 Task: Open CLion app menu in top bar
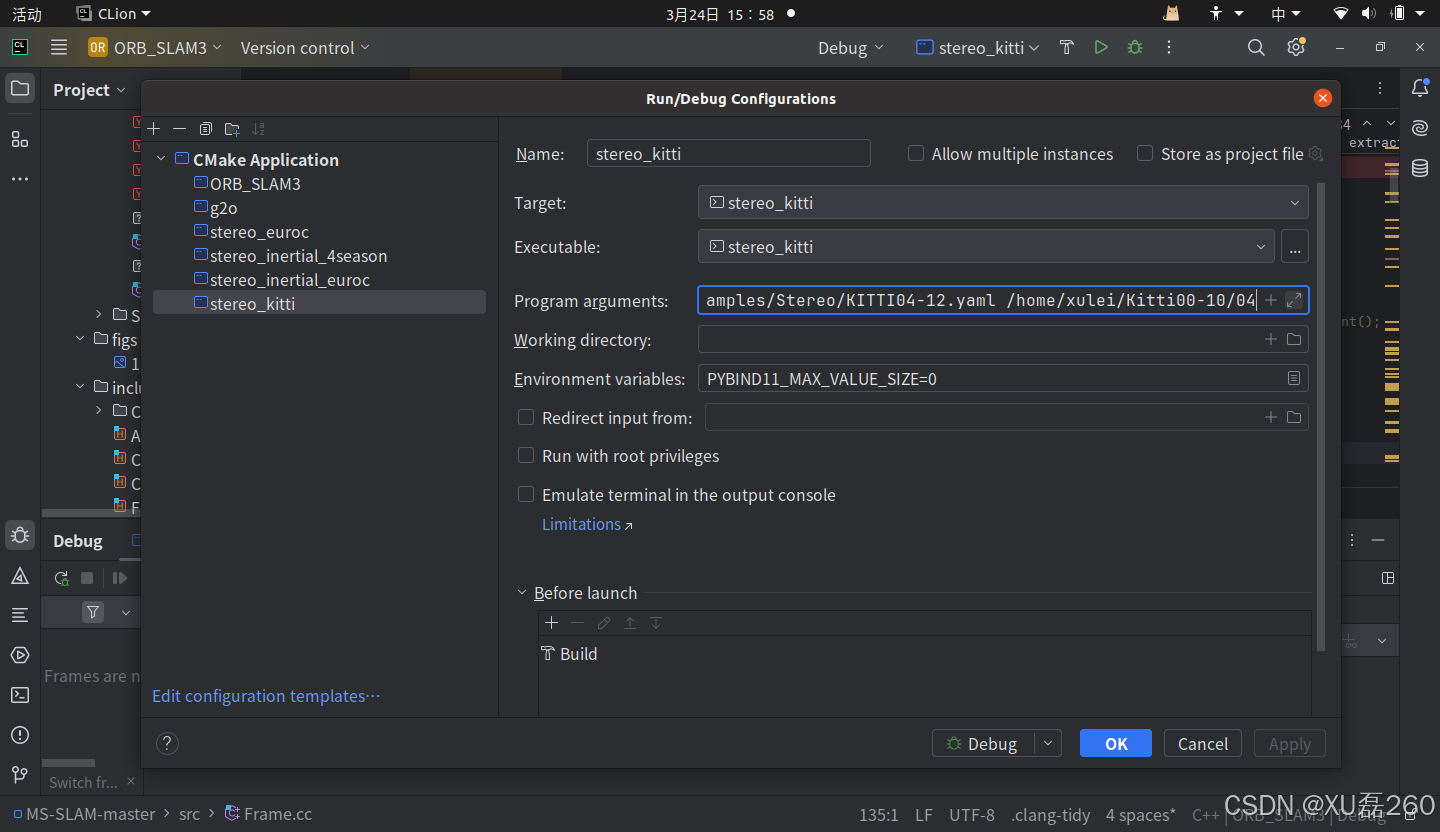click(x=115, y=14)
